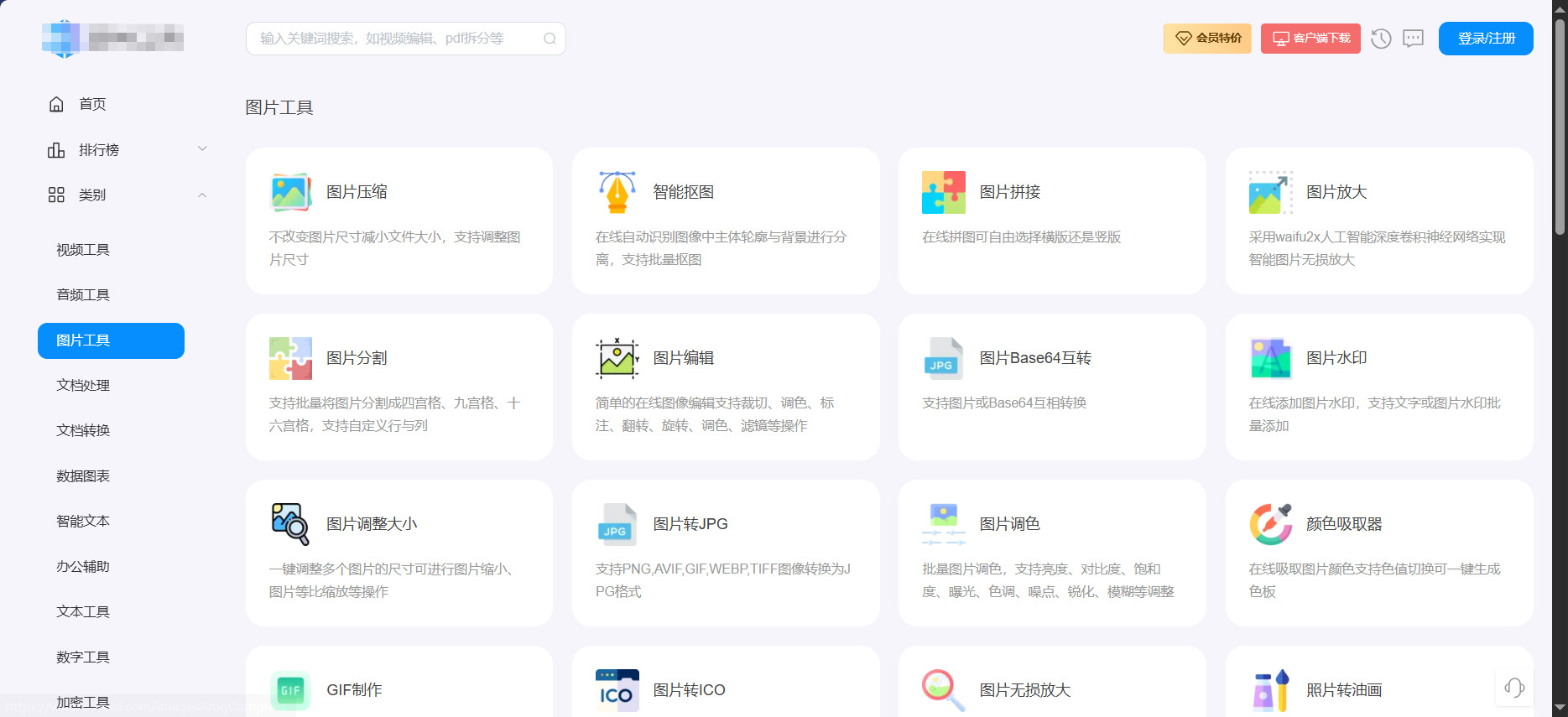Click the 图片转JPG file icon
1568x717 pixels.
[617, 524]
